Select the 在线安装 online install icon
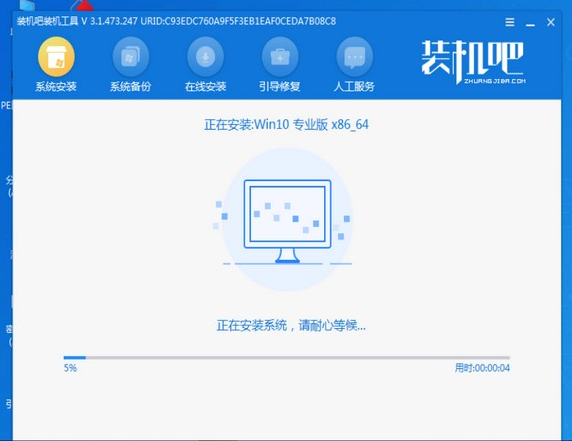This screenshot has height=441, width=572. 205,57
